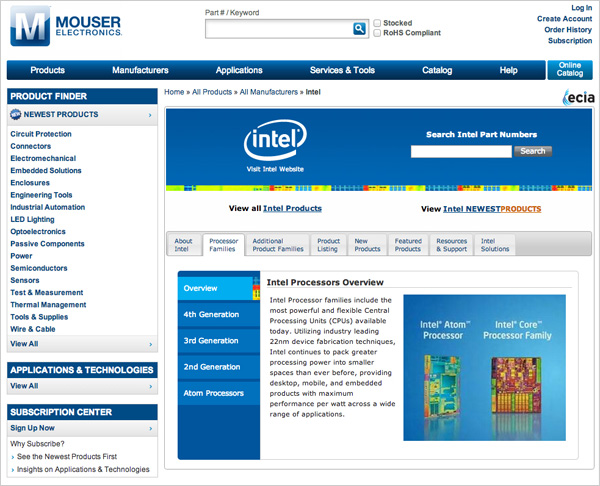This screenshot has height=486, width=600.
Task: Open the Sensors category
Action: [x=25, y=280]
